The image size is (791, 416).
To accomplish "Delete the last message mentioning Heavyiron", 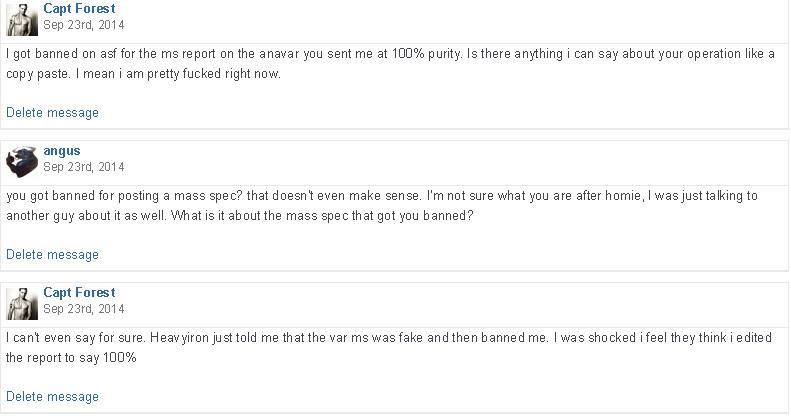I will pos(52,397).
